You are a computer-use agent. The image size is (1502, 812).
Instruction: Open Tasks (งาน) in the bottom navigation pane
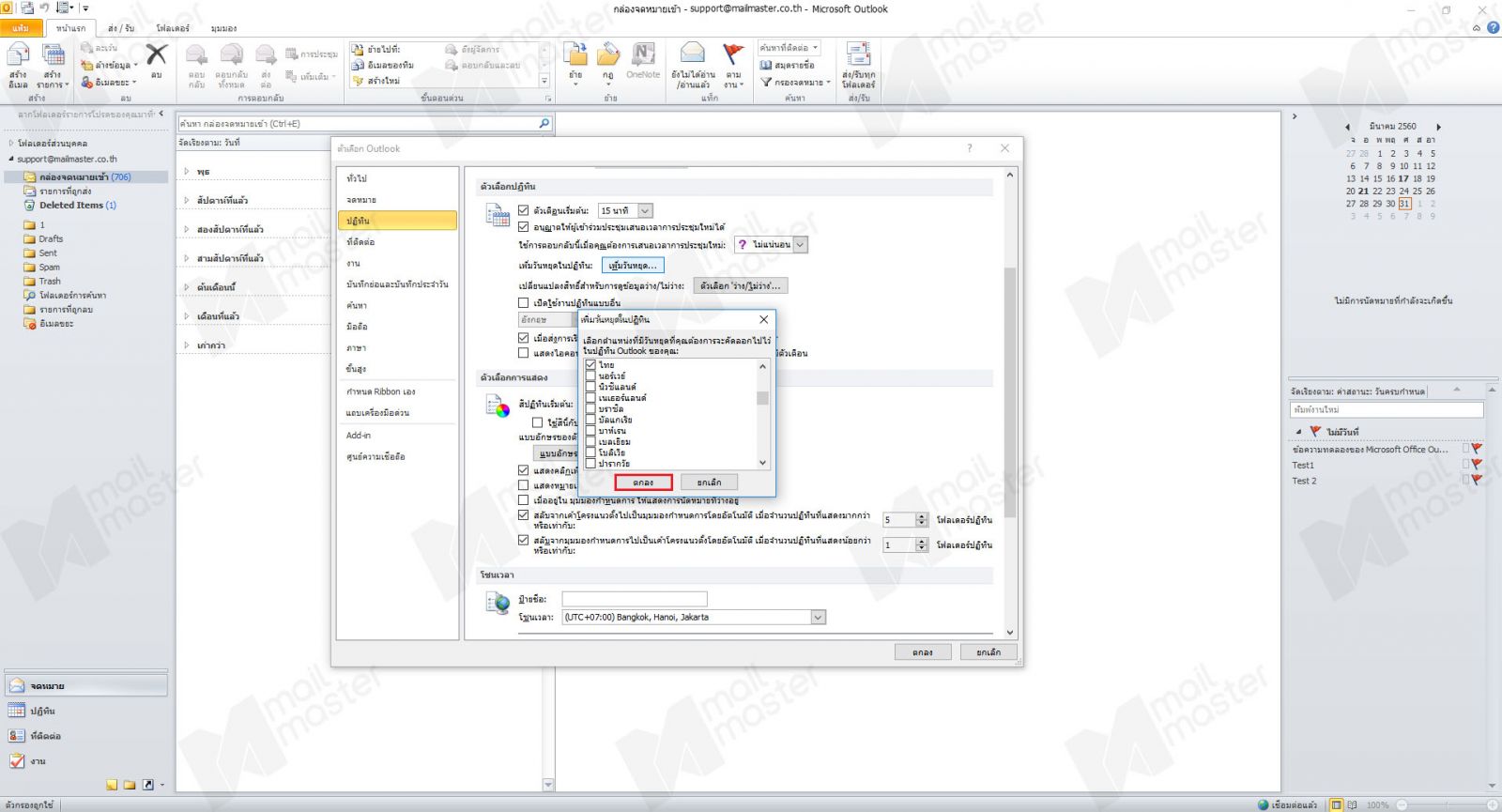click(x=86, y=761)
